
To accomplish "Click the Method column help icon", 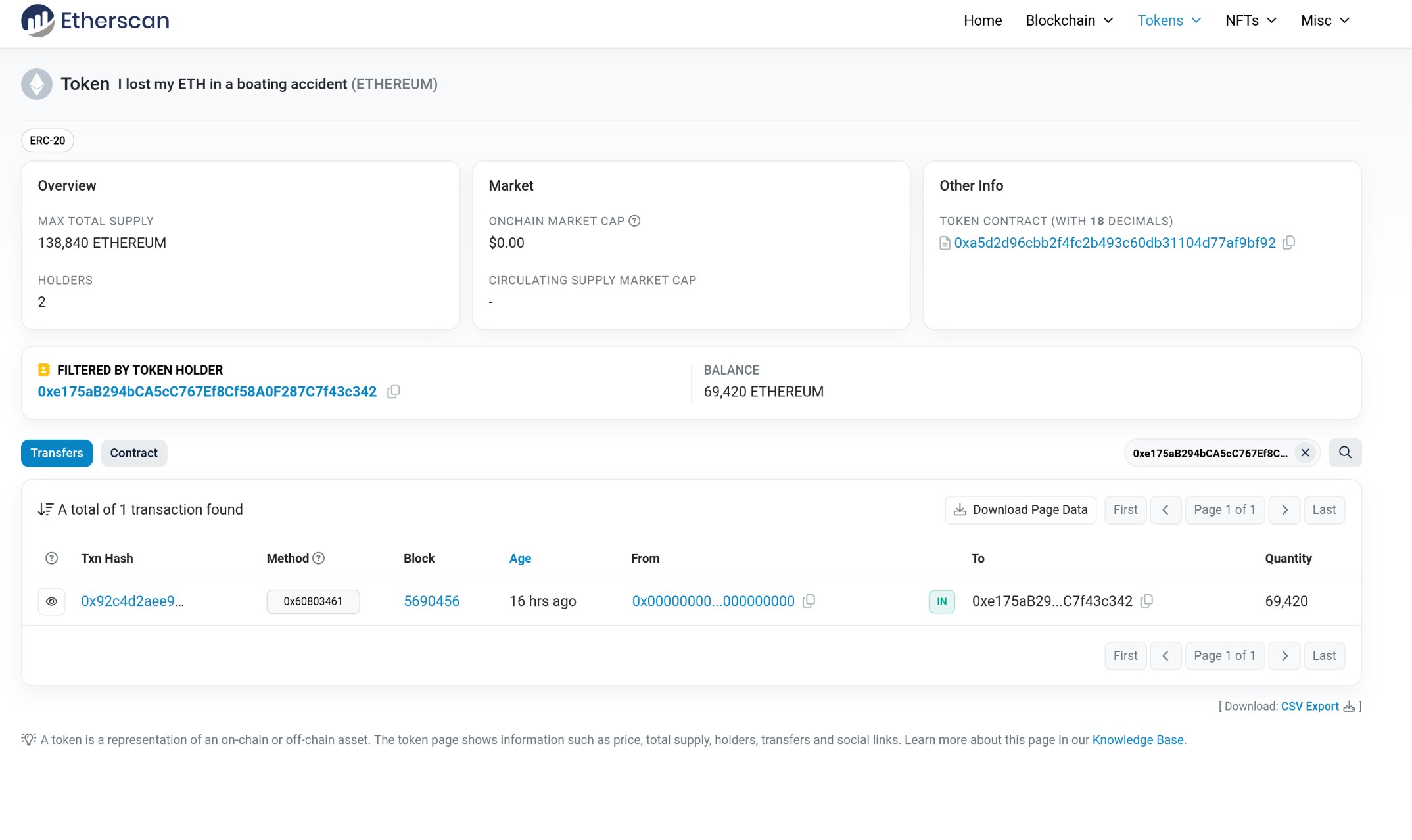I will tap(319, 558).
